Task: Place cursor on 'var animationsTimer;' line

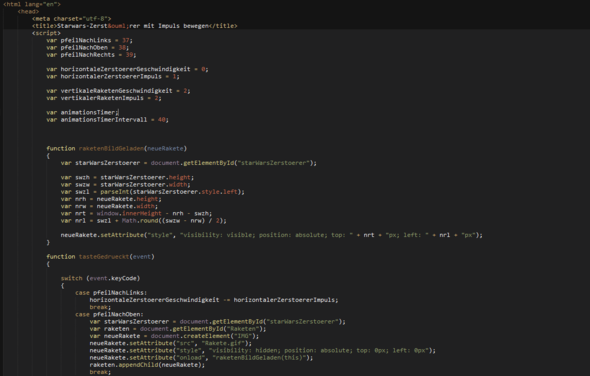Action: pos(82,113)
